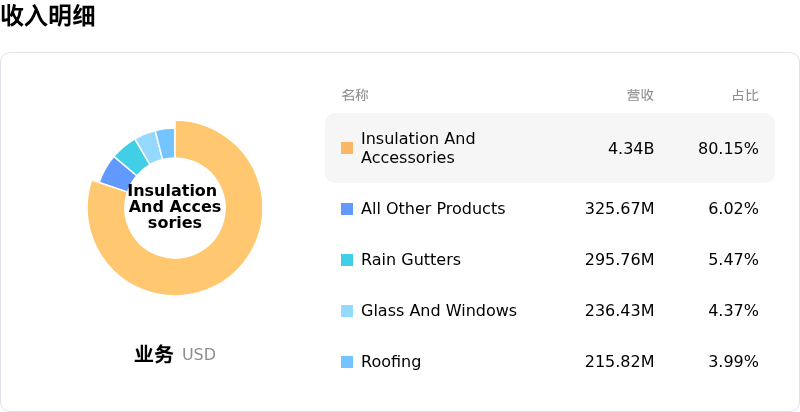Click the USD currency label
The width and height of the screenshot is (800, 412).
click(x=199, y=355)
